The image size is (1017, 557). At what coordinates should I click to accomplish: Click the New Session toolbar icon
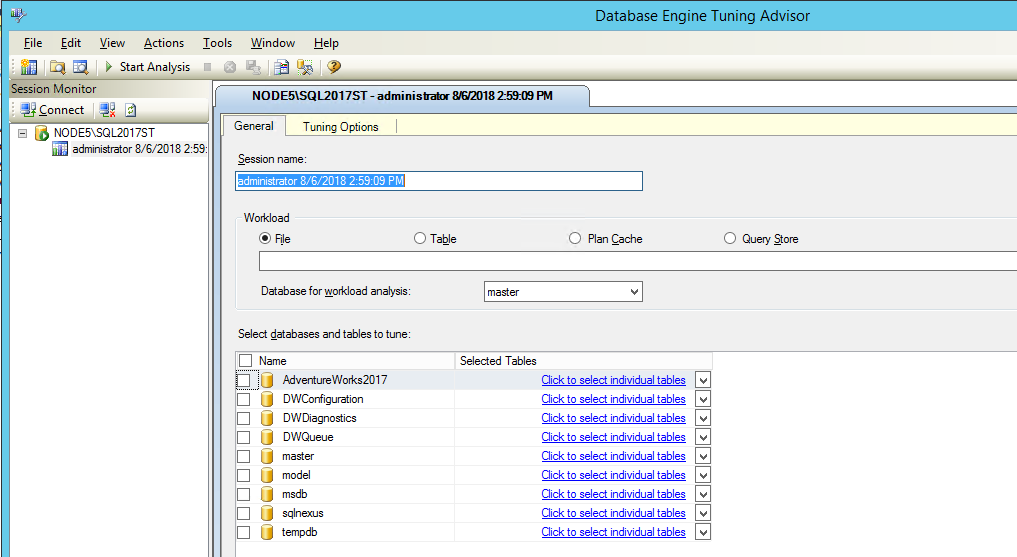pos(29,67)
